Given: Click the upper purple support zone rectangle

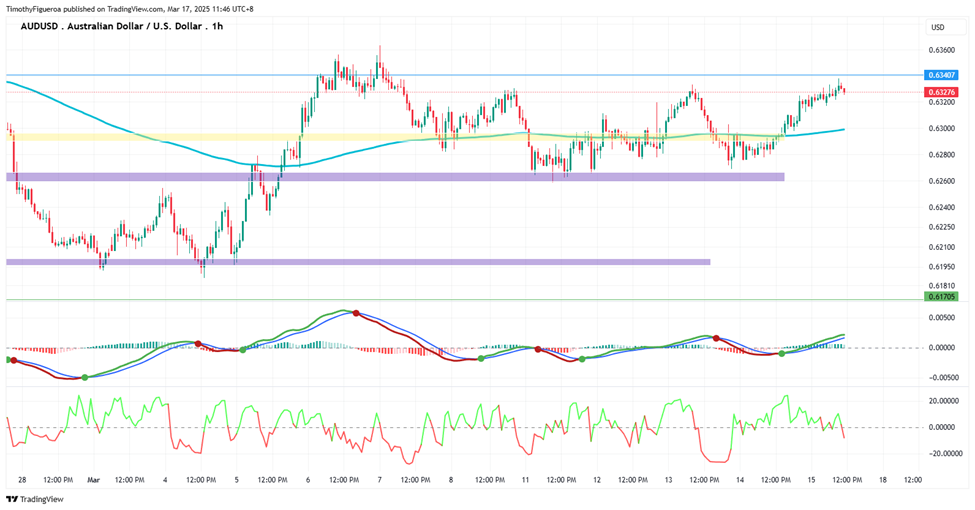Looking at the screenshot, I should pyautogui.click(x=395, y=177).
